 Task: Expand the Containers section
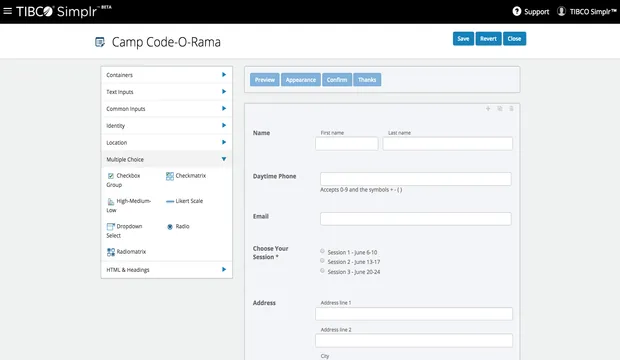(166, 75)
